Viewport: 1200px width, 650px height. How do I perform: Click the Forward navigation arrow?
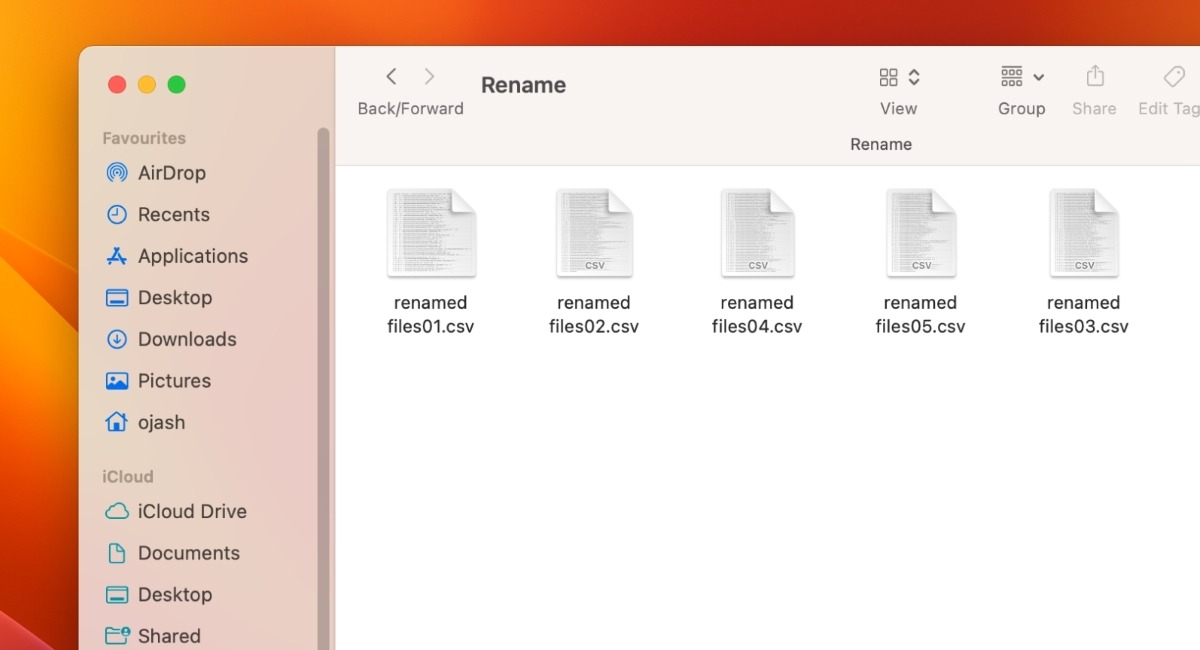[x=428, y=76]
